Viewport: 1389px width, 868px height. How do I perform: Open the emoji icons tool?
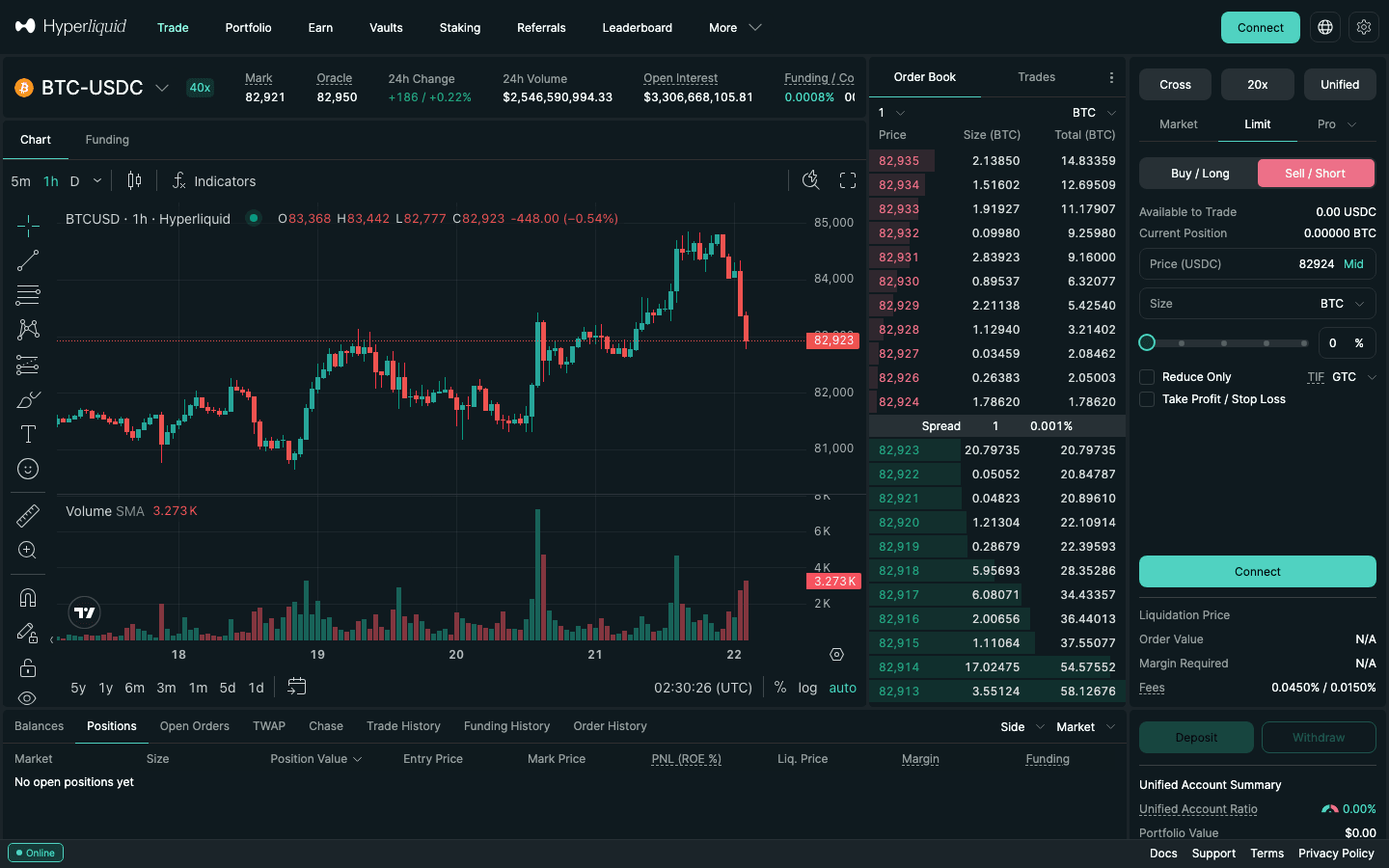28,469
